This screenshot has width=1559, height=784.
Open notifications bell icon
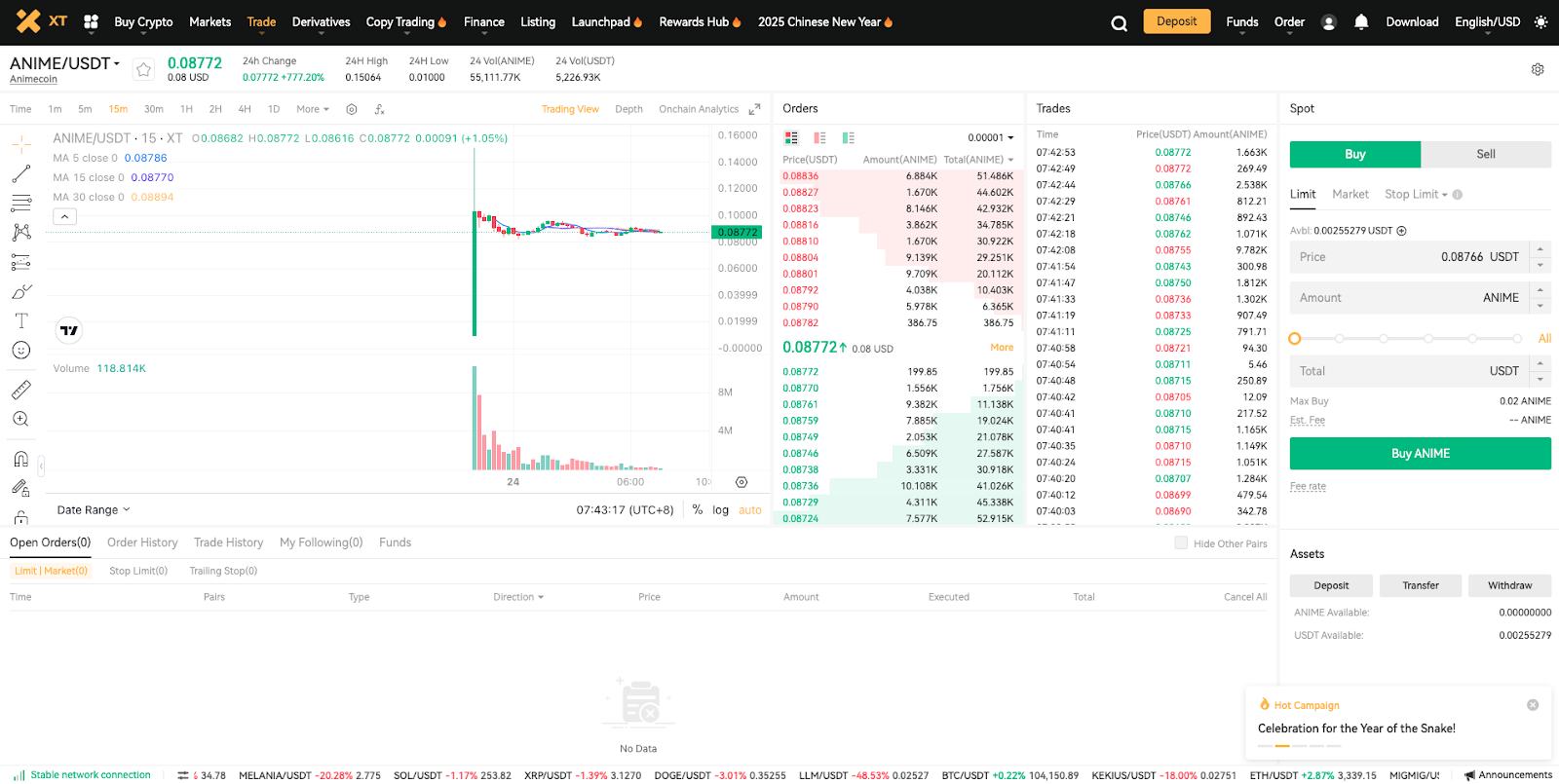(1361, 21)
